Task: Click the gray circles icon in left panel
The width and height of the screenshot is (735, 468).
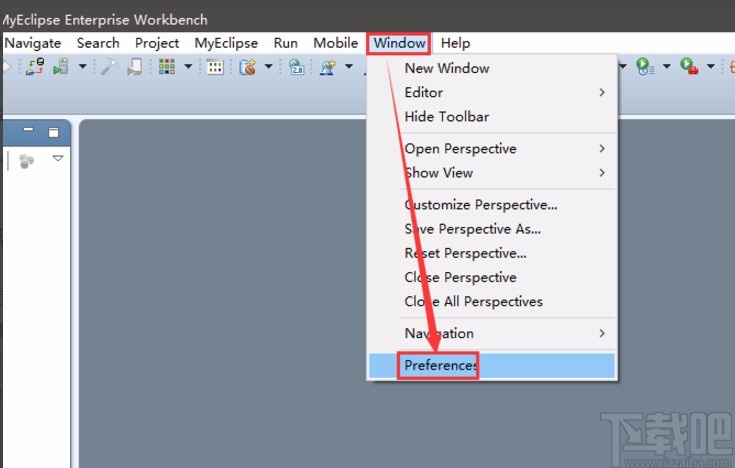Action: pos(27,161)
